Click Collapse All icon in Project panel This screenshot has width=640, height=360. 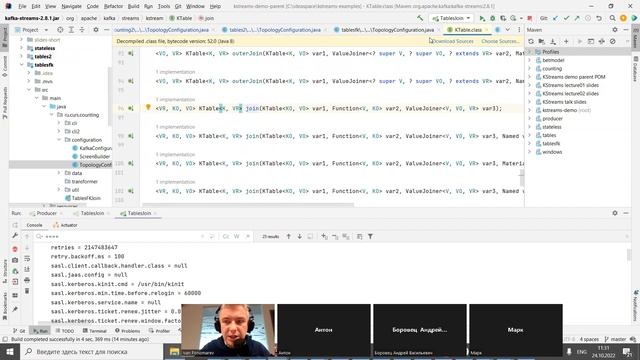click(82, 30)
